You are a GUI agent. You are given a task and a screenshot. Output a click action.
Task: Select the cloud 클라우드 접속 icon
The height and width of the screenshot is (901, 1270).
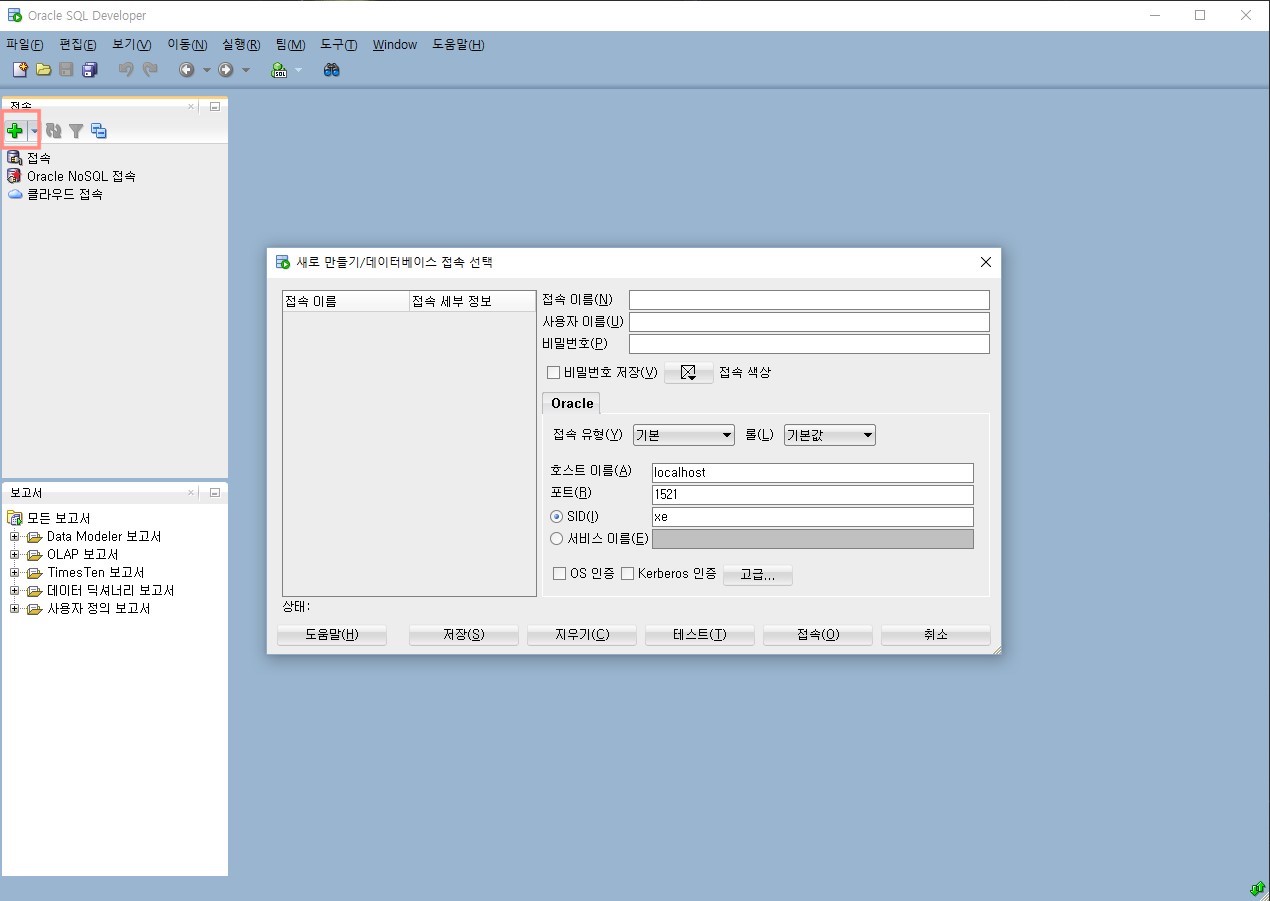click(x=14, y=194)
